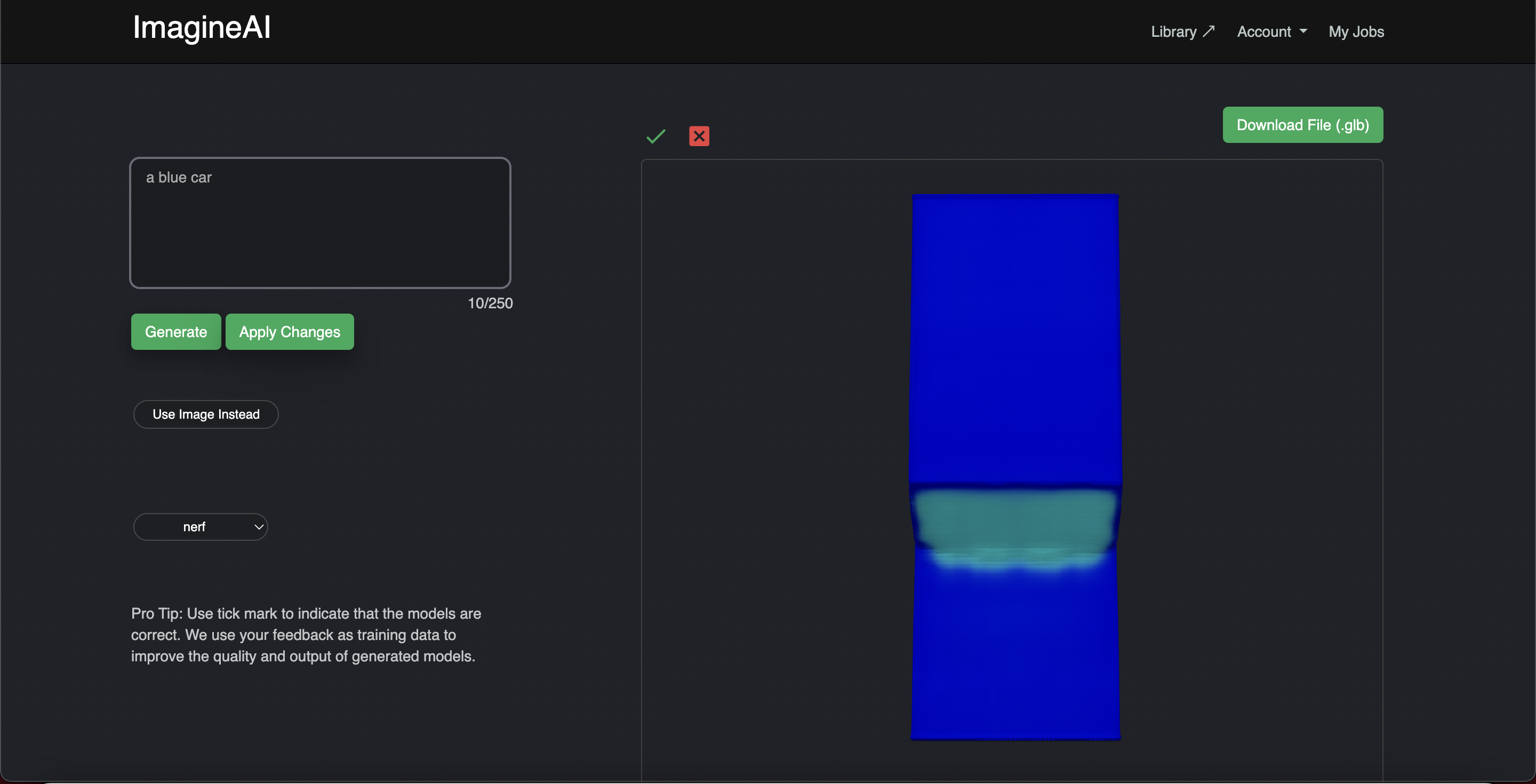This screenshot has width=1536, height=784.
Task: Click the nerf dropdown chevron
Action: (259, 527)
